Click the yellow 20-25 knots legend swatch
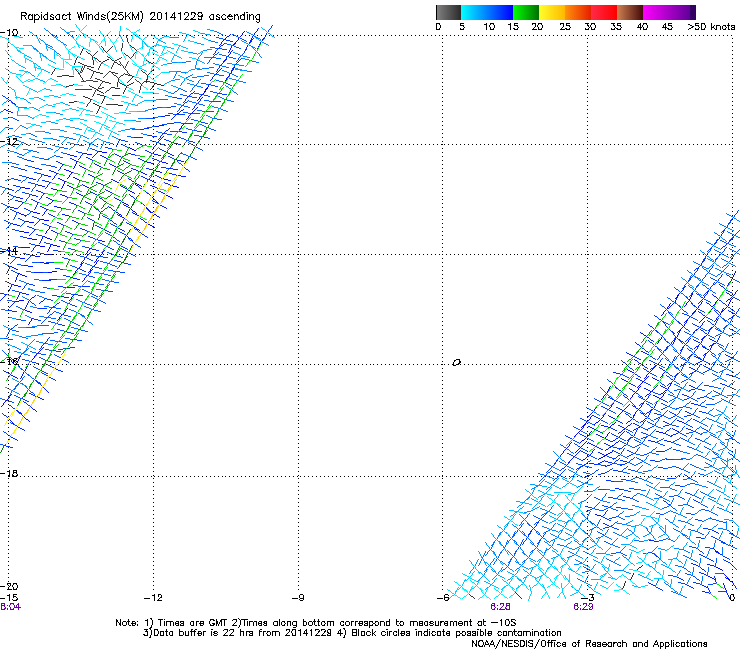740x650 pixels. [552, 12]
